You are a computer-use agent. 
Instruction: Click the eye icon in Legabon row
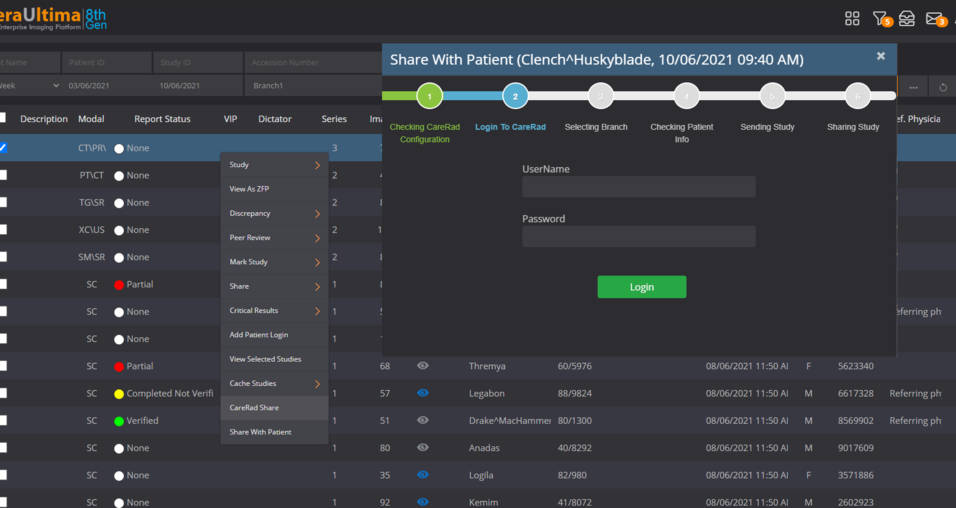click(422, 393)
